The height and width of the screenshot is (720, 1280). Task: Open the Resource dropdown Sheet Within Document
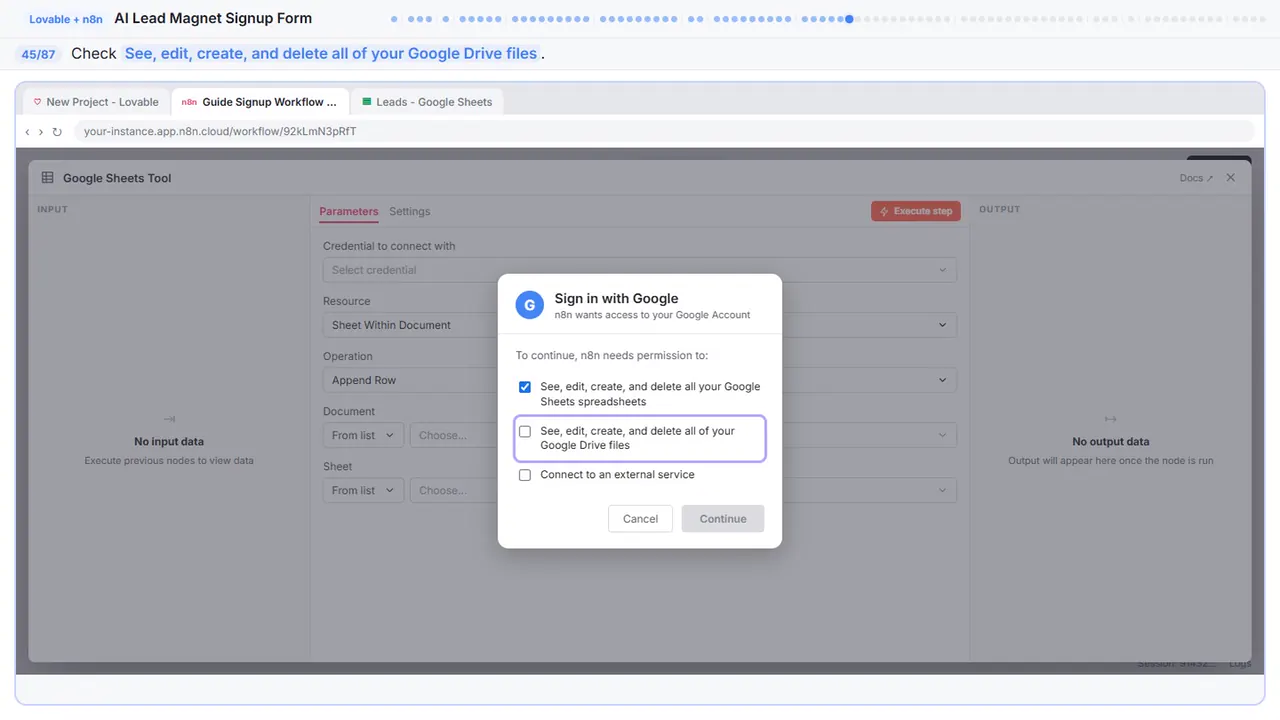[x=640, y=325]
